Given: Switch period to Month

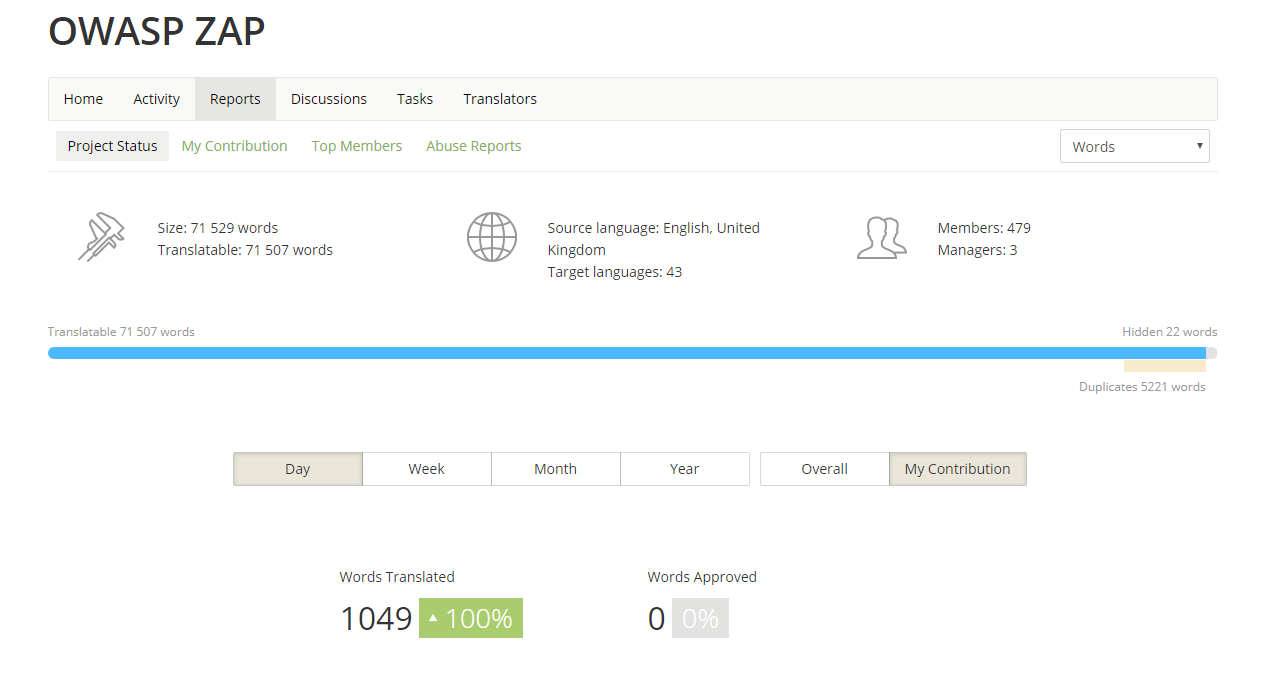Looking at the screenshot, I should click(556, 469).
